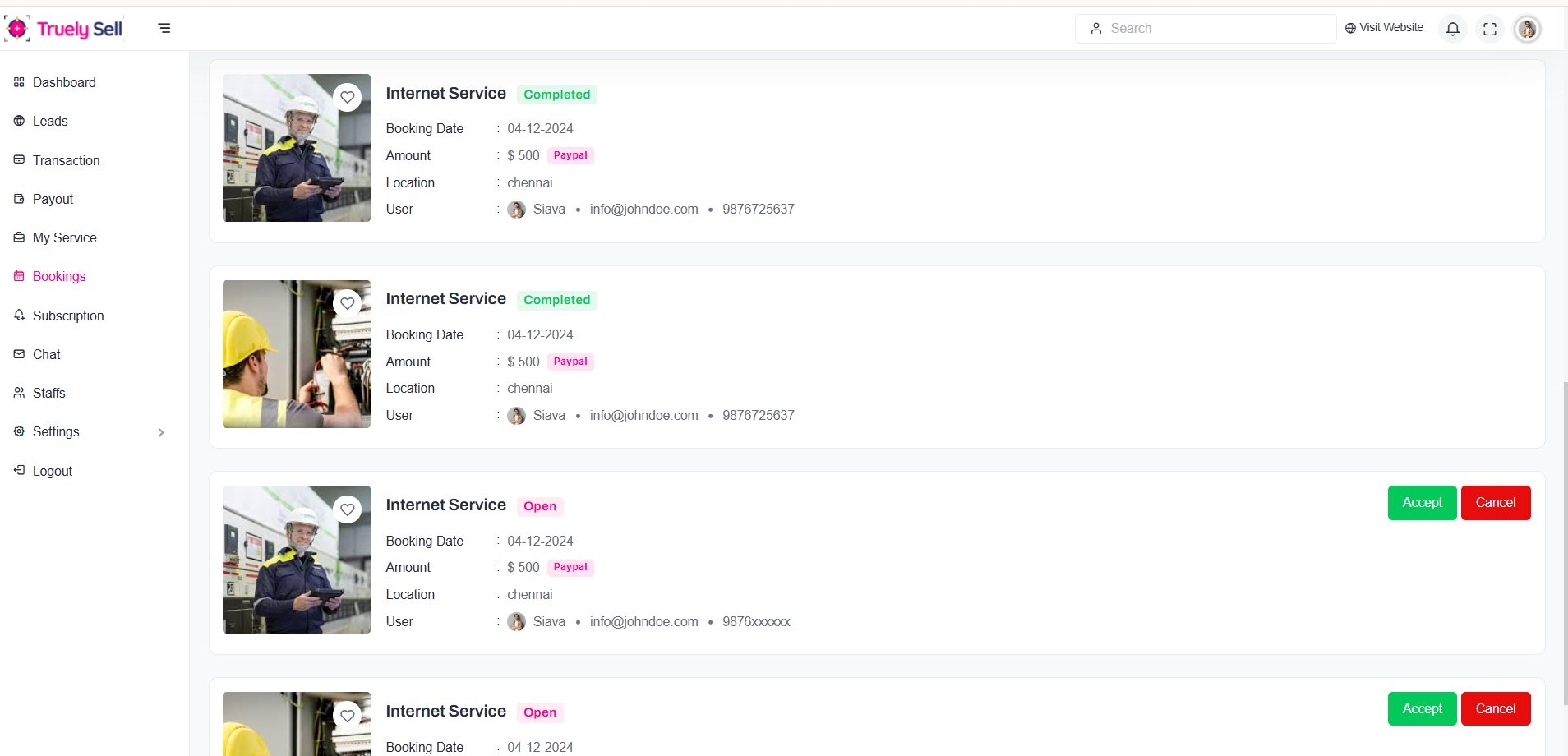The height and width of the screenshot is (756, 1568).
Task: Click the globe icon beside Visit Website
Action: (1350, 28)
